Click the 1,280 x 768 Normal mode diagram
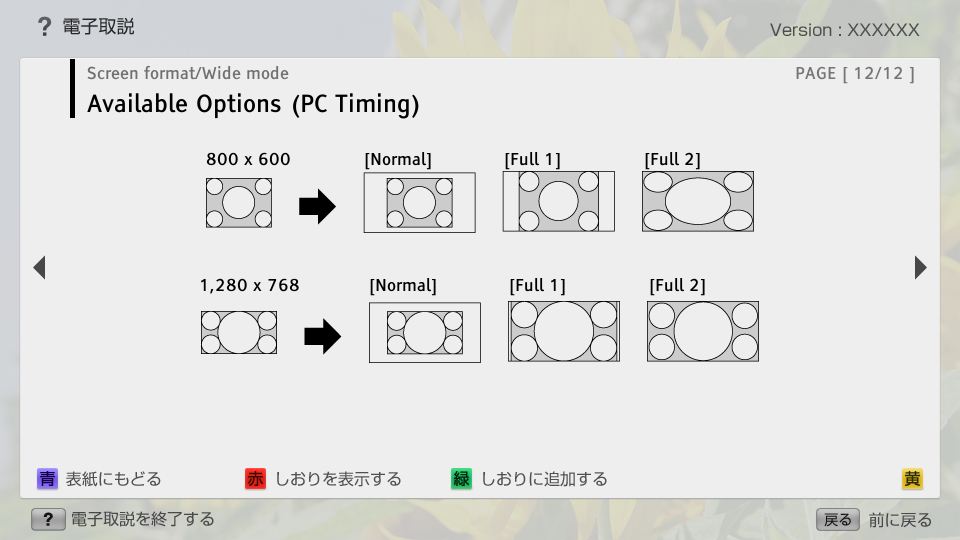960x540 pixels. [424, 332]
